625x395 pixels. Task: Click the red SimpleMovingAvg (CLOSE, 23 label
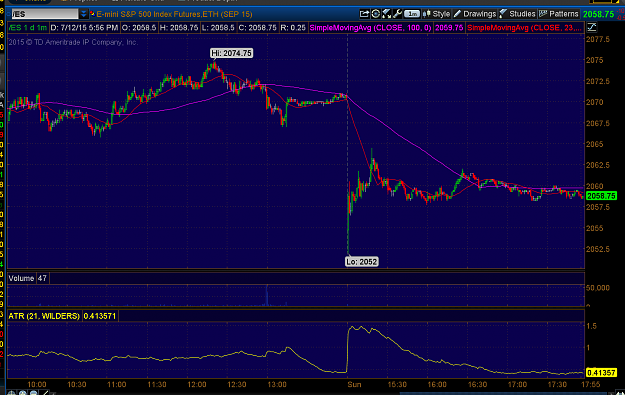tap(525, 28)
